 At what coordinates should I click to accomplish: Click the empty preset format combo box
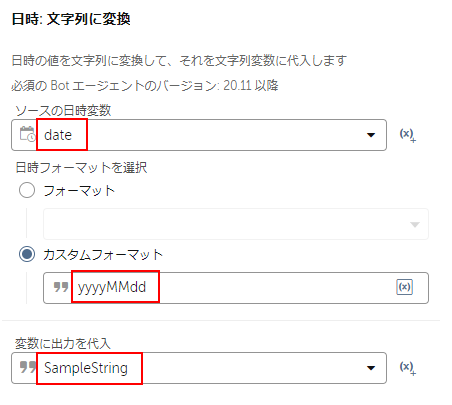[x=236, y=224]
